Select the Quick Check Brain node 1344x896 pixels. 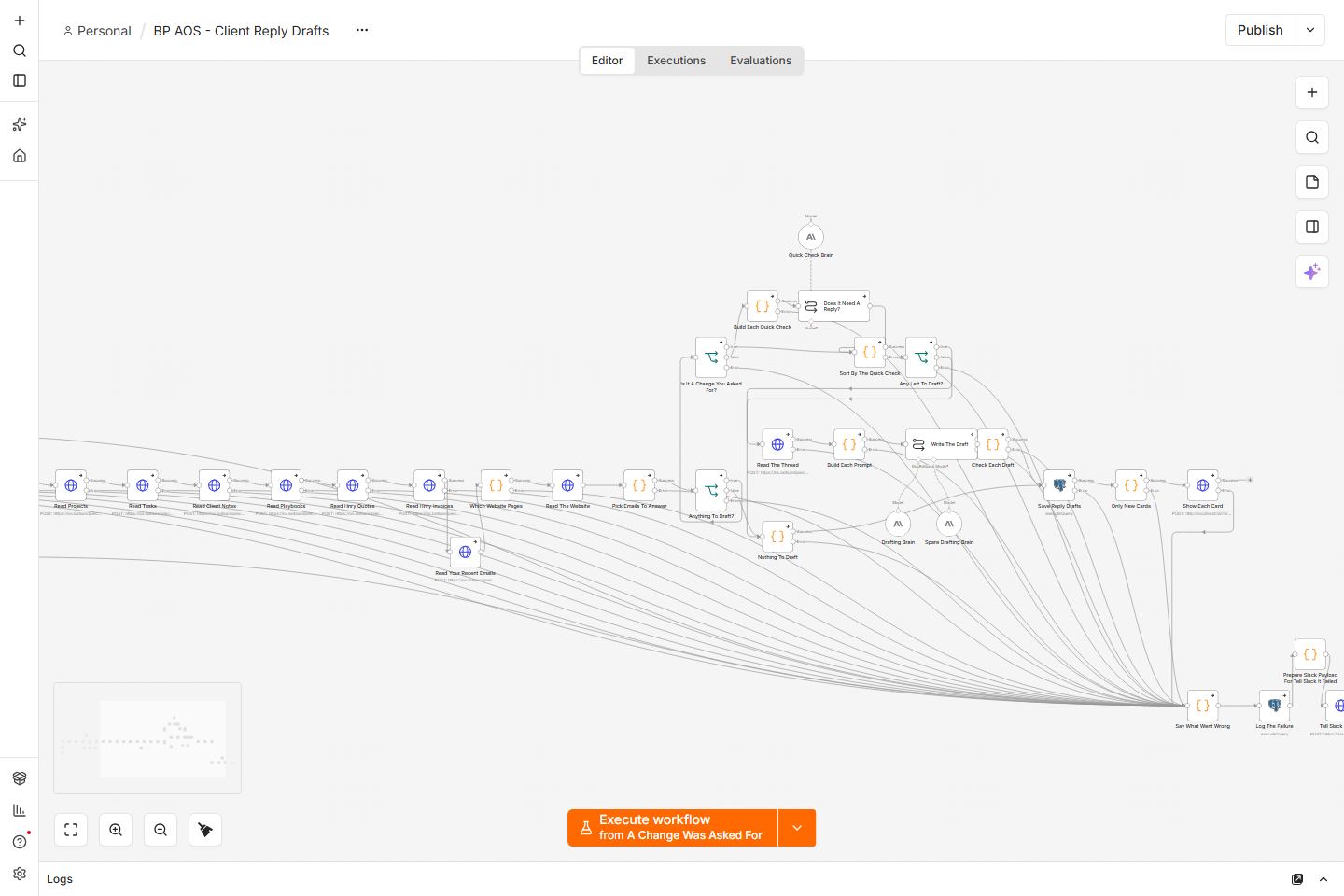pyautogui.click(x=811, y=237)
